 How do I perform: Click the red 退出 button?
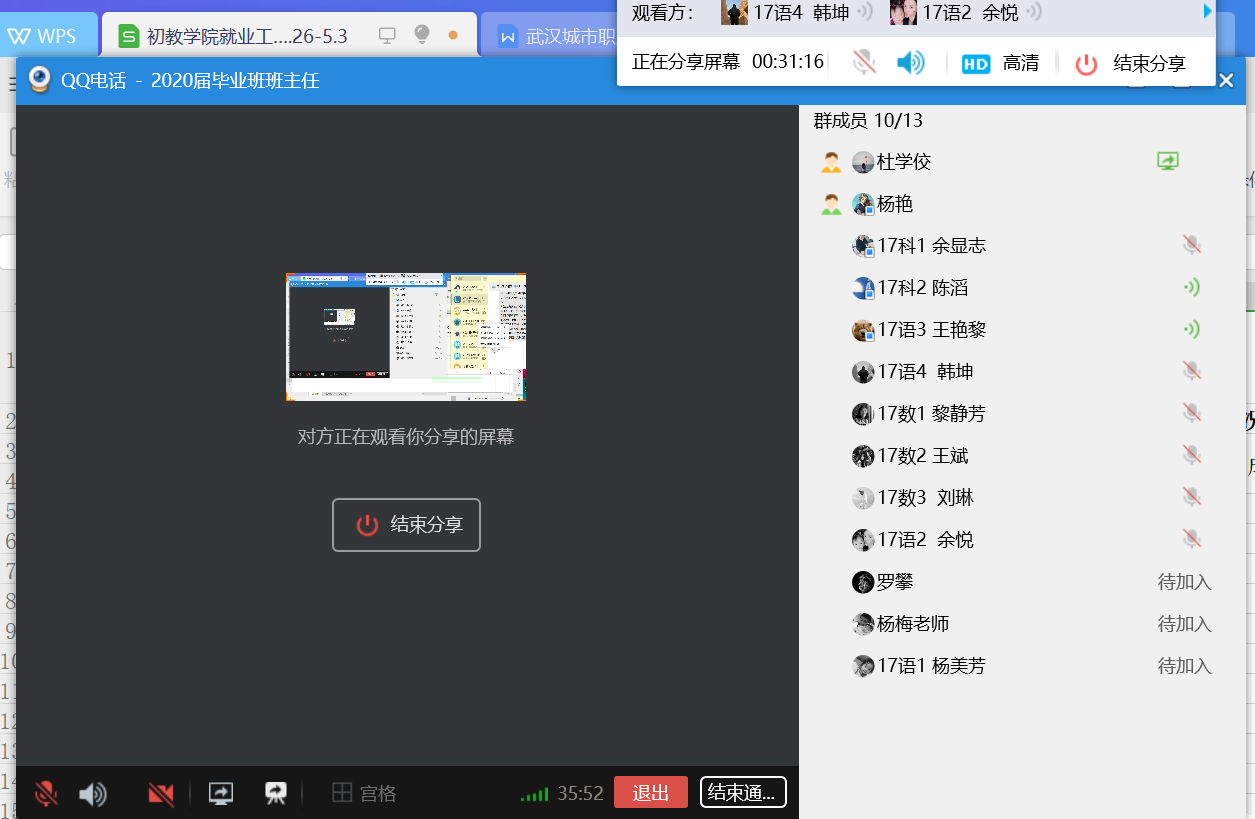pos(650,793)
